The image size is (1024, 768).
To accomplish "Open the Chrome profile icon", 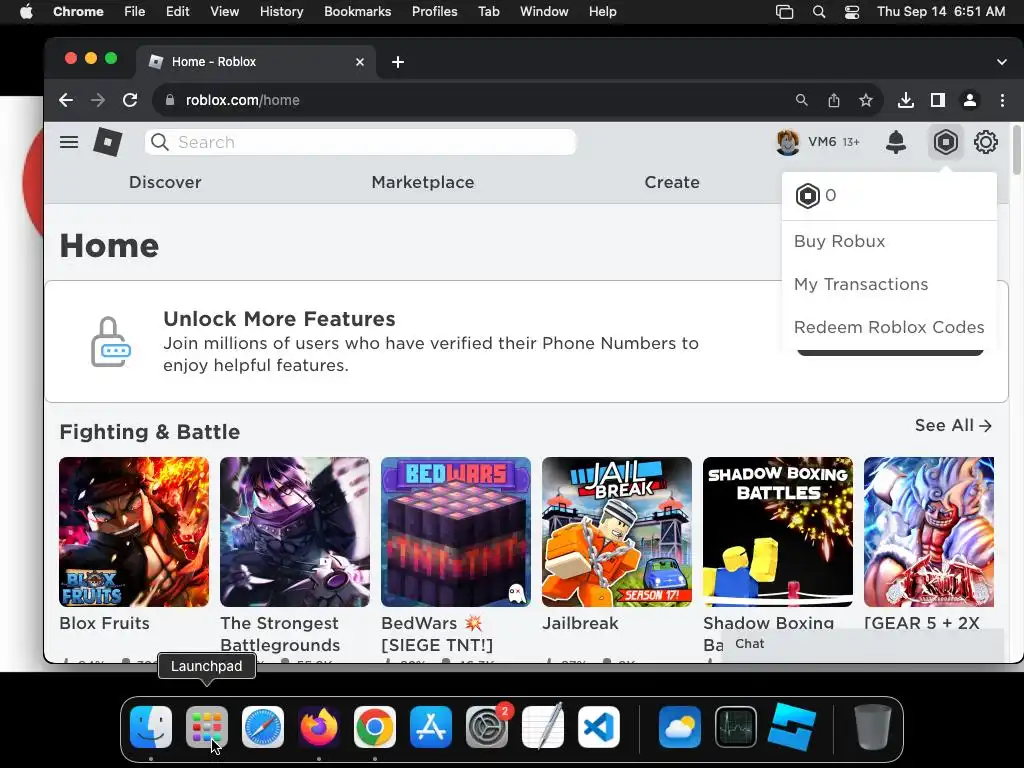I will (x=970, y=100).
